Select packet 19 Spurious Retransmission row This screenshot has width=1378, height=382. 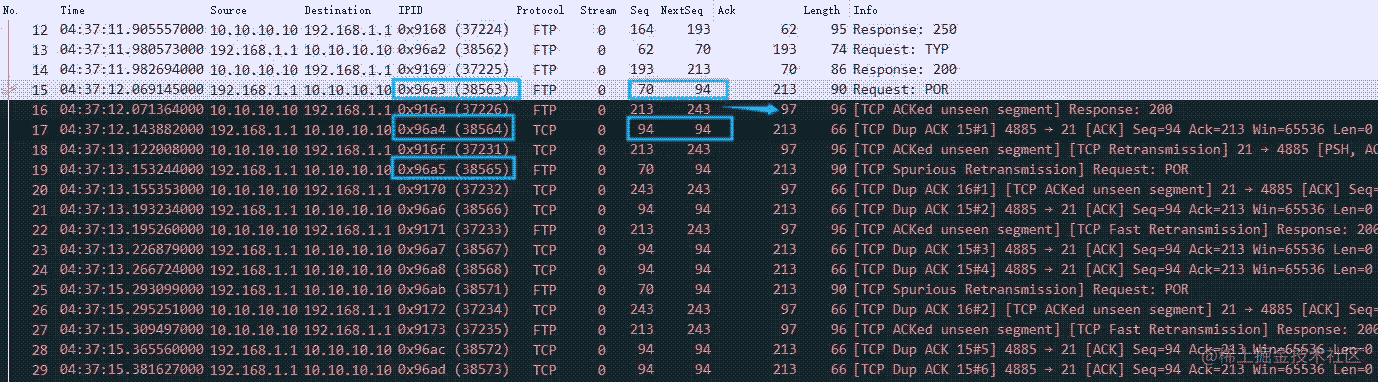tap(689, 169)
